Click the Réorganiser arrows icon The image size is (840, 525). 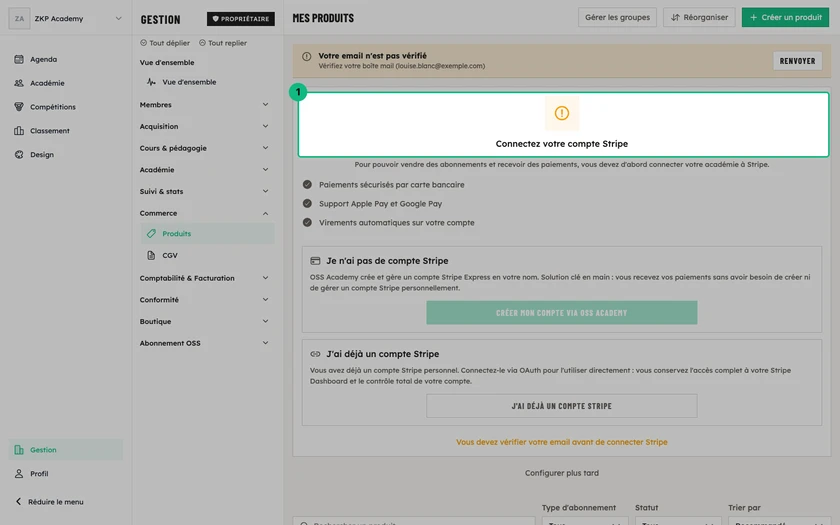coord(675,18)
